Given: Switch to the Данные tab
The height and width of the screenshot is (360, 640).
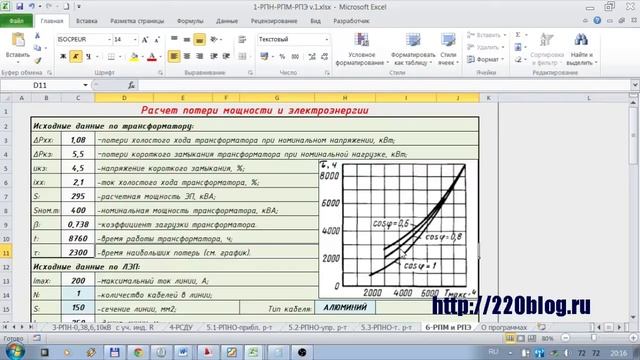Looking at the screenshot, I should (x=227, y=21).
